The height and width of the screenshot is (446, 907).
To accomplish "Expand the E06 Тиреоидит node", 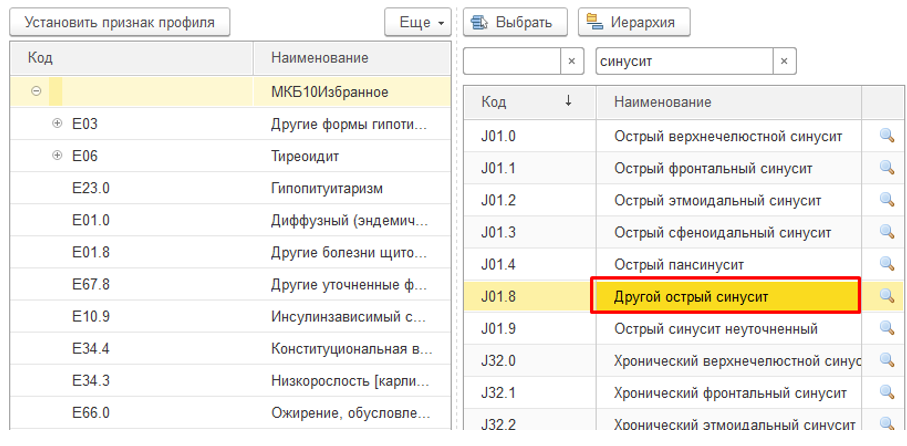I will 56,156.
